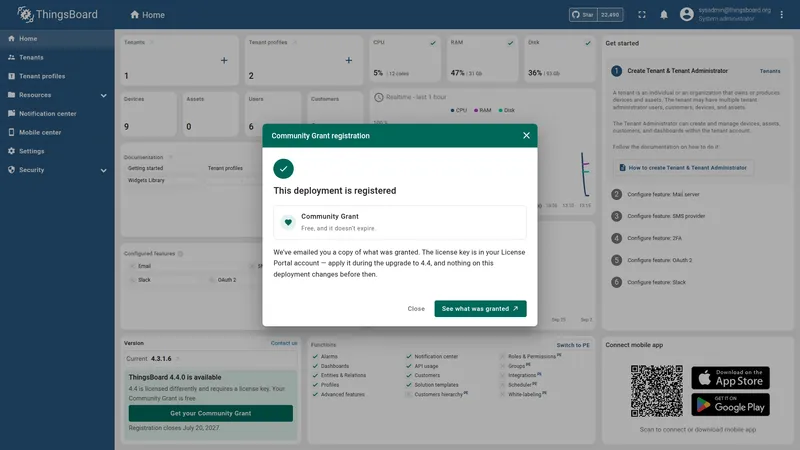Screen dimensions: 800x450
Task: Close the Community Grant registration dialog
Action: pyautogui.click(x=526, y=136)
